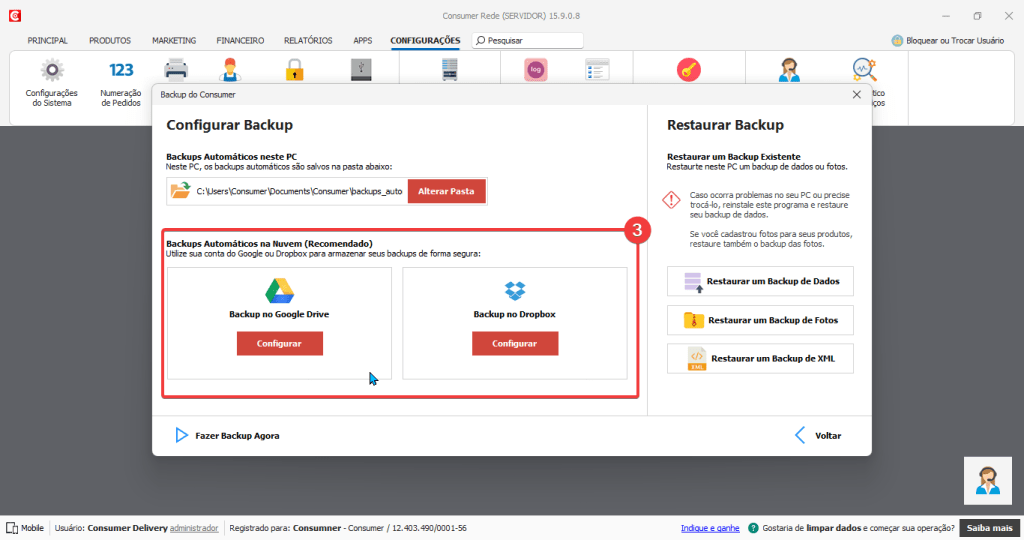The image size is (1024, 540).
Task: Click the padlock icon in ribbon
Action: (294, 69)
